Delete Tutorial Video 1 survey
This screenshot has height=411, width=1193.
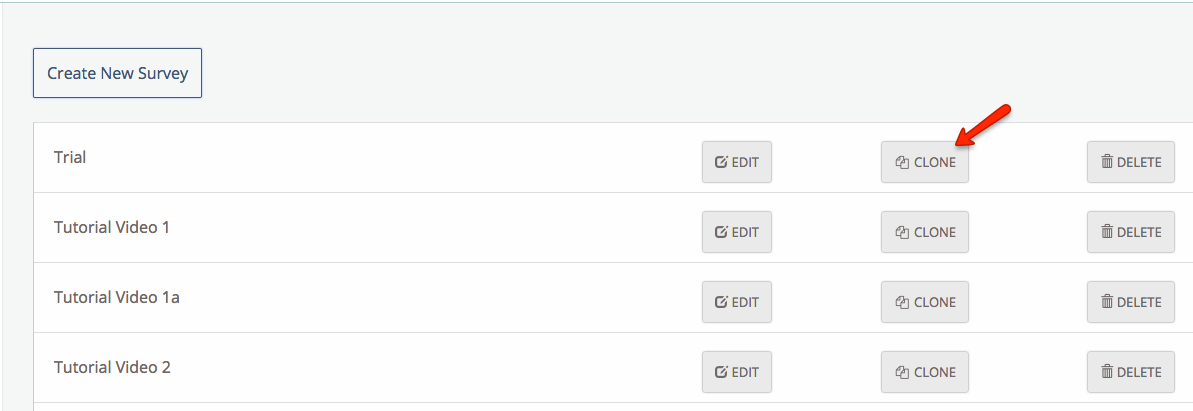point(1131,232)
